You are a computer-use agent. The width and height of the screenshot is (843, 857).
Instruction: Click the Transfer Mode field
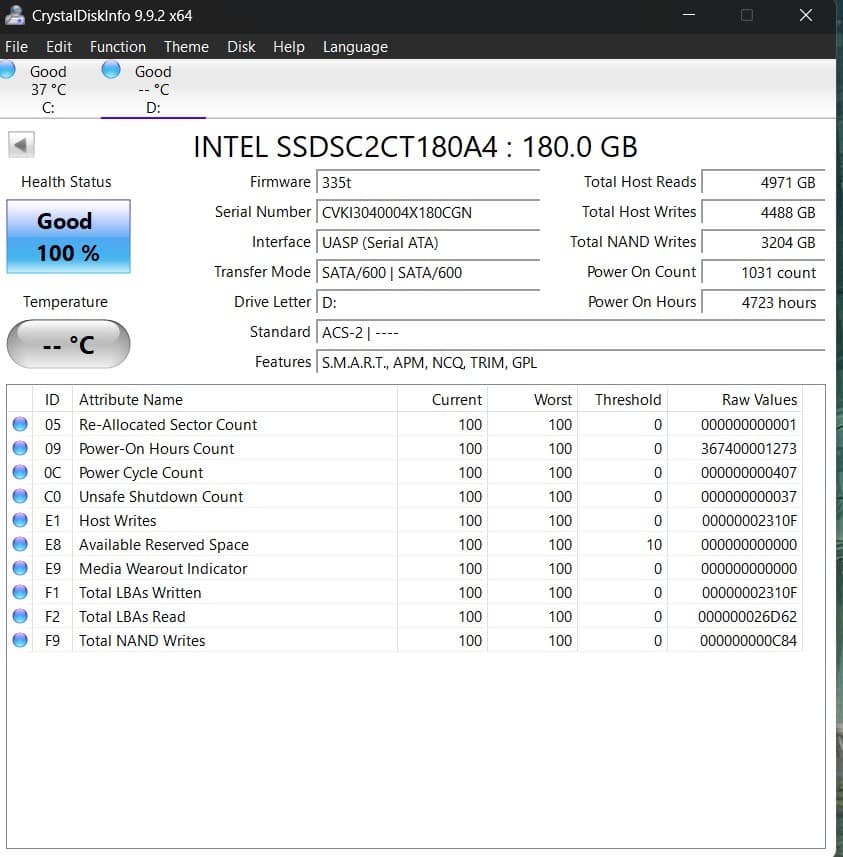coord(428,272)
